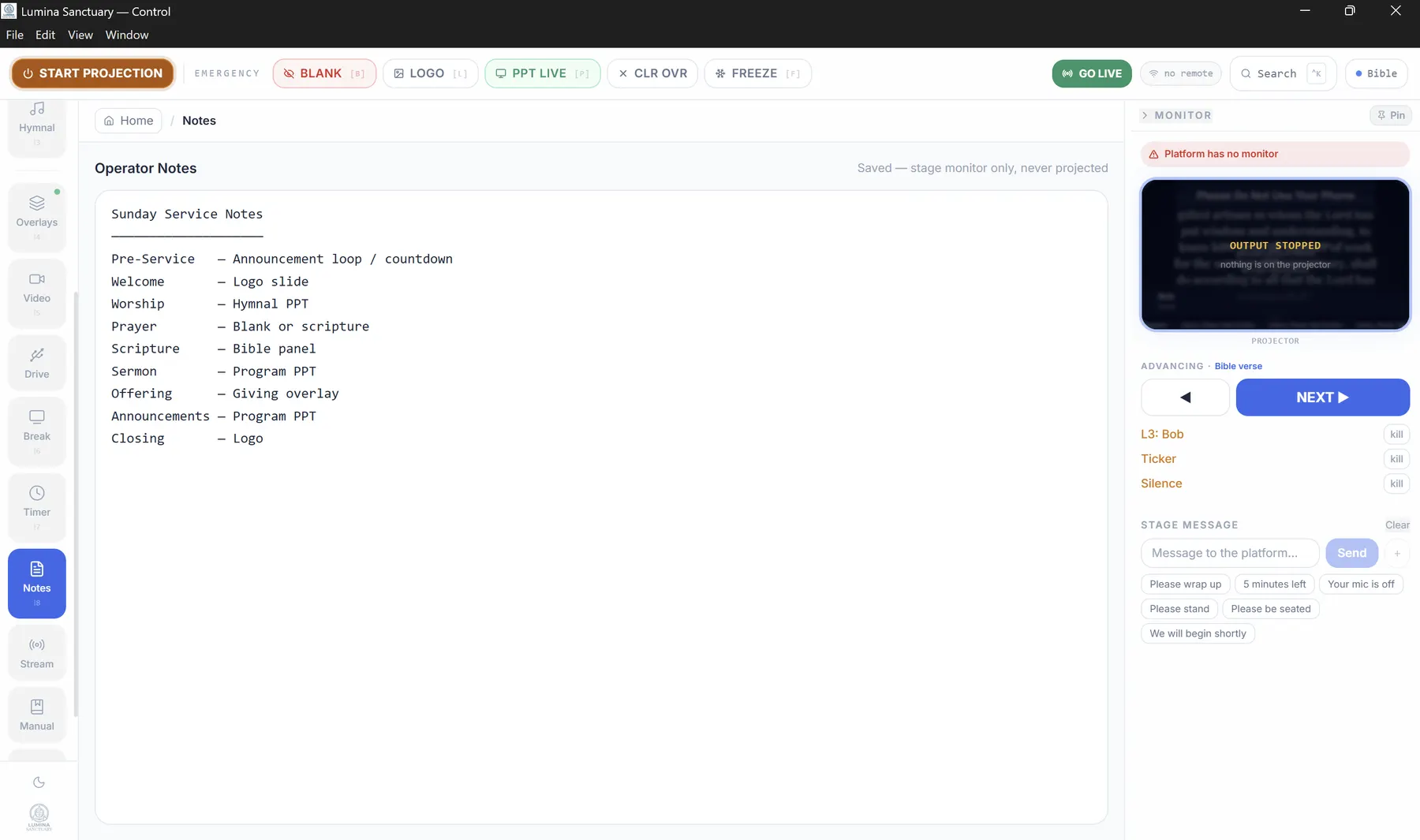Toggle dark mode moon icon
Image resolution: width=1420 pixels, height=840 pixels.
pos(39,782)
